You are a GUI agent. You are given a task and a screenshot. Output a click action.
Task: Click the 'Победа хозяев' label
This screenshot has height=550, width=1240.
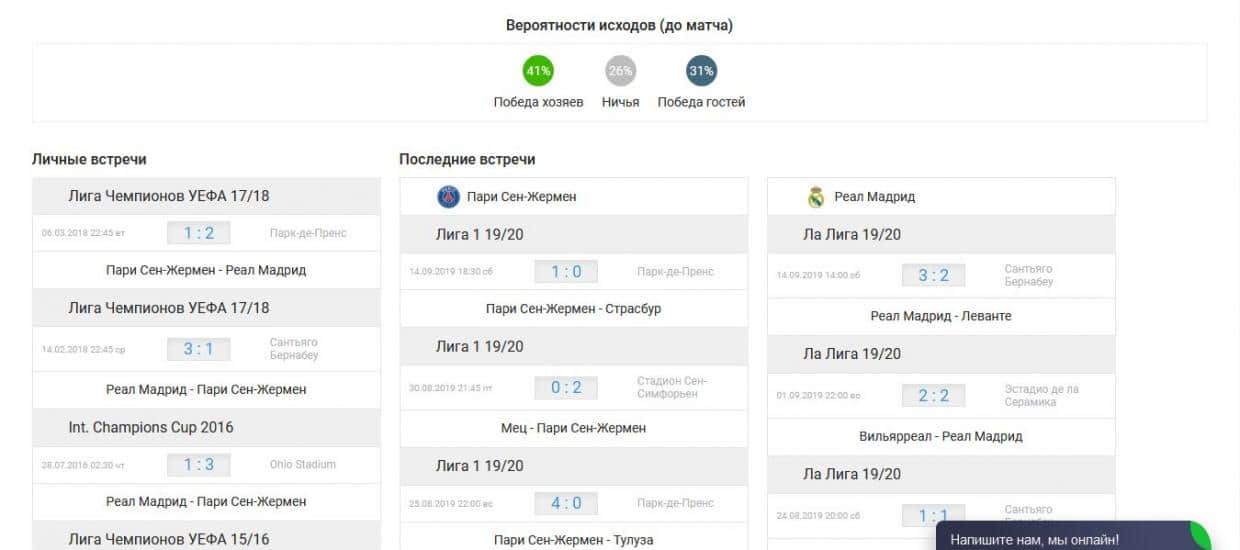point(538,102)
